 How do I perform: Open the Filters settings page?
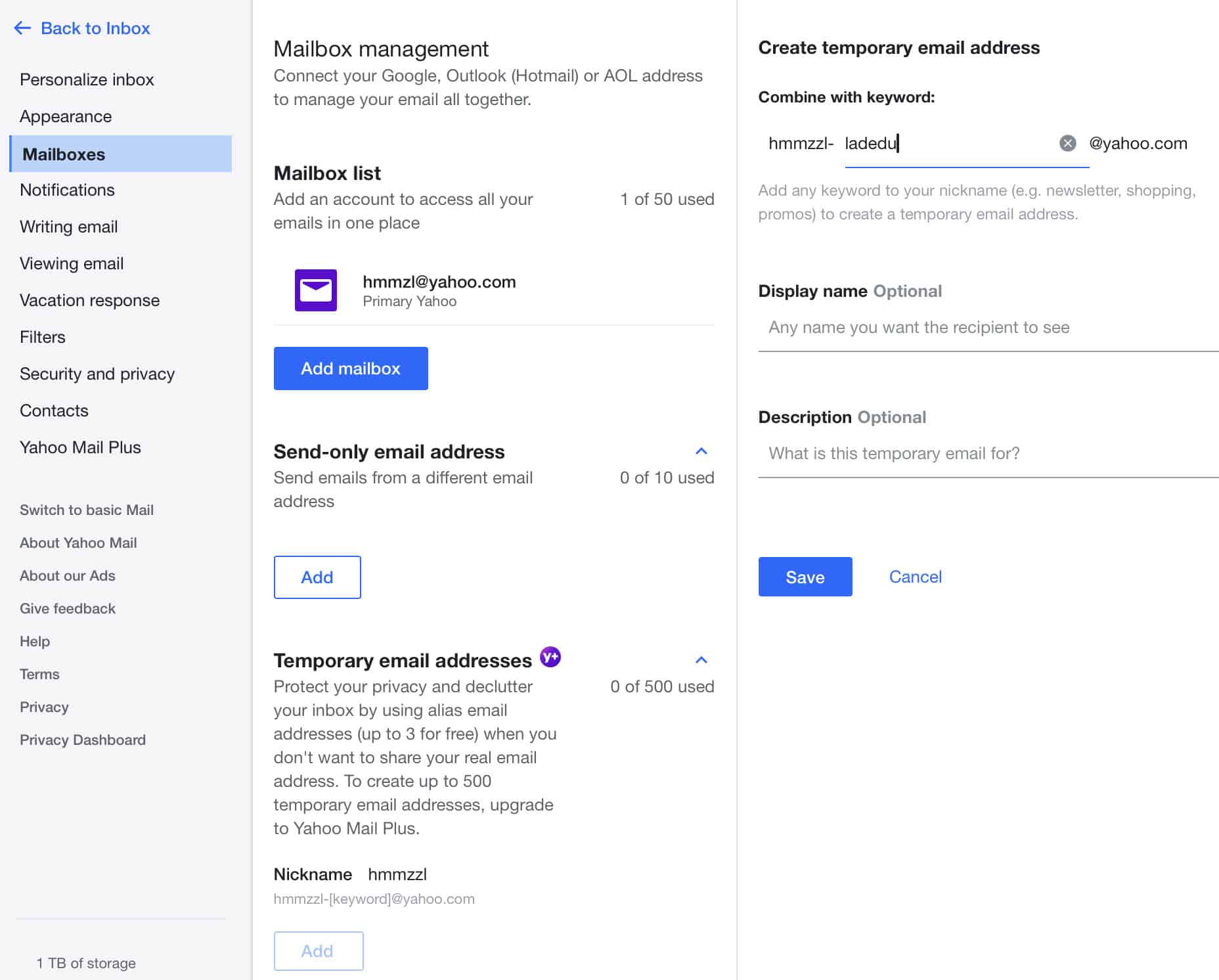(x=43, y=336)
